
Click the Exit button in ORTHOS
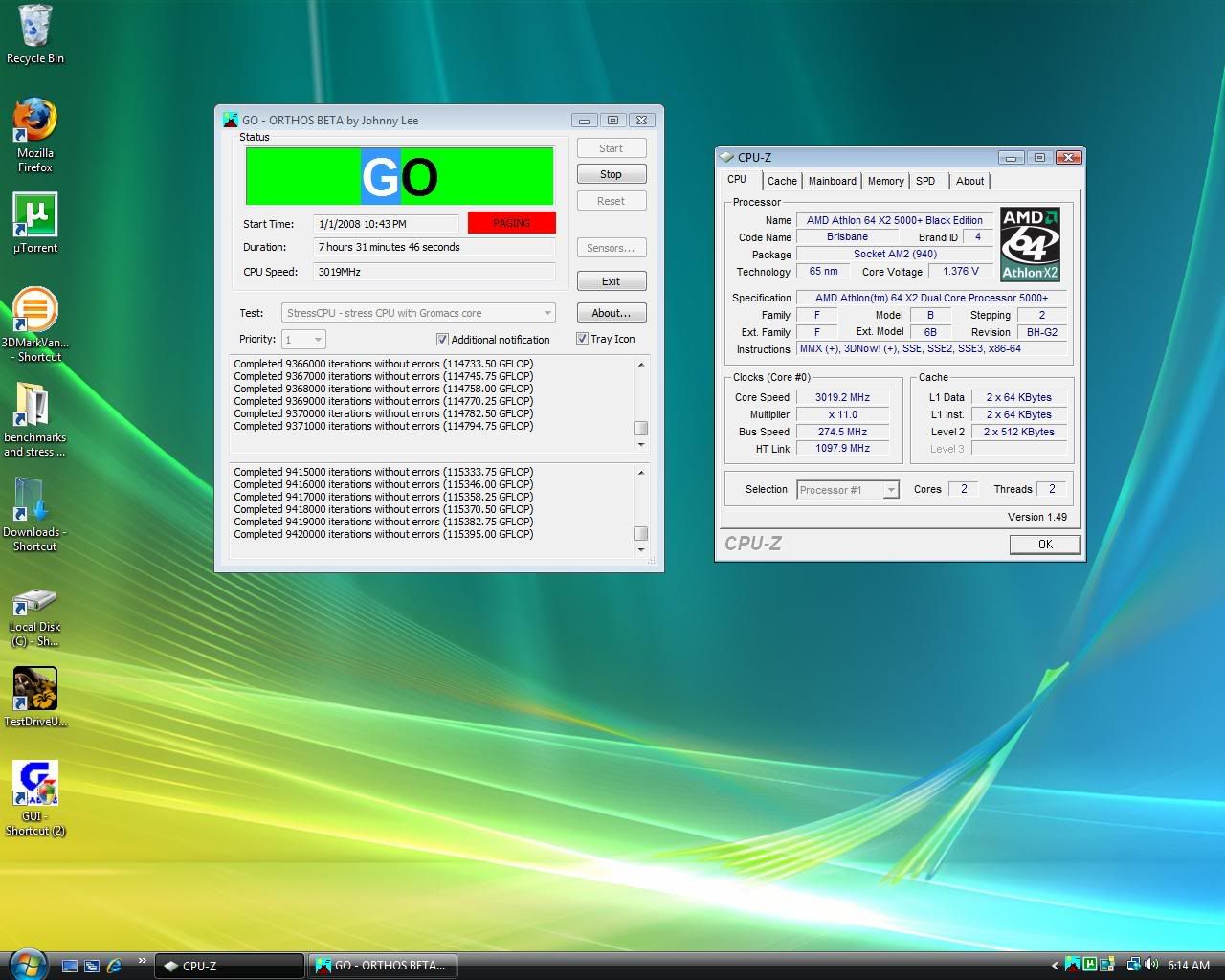(611, 281)
